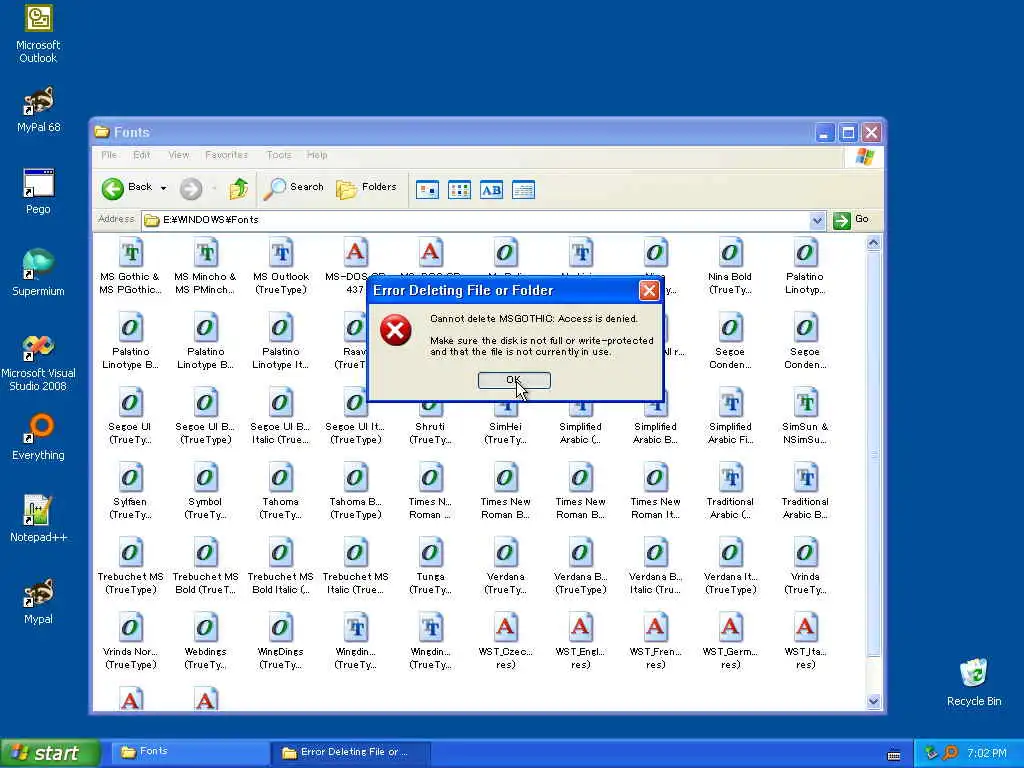Click the keyboard icon near the tray
The width and height of the screenshot is (1024, 768).
pyautogui.click(x=894, y=755)
